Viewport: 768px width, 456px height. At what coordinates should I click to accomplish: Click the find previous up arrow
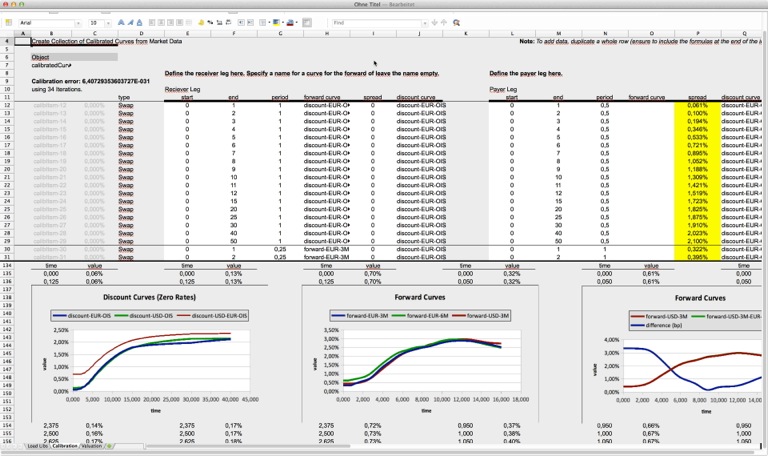click(444, 23)
